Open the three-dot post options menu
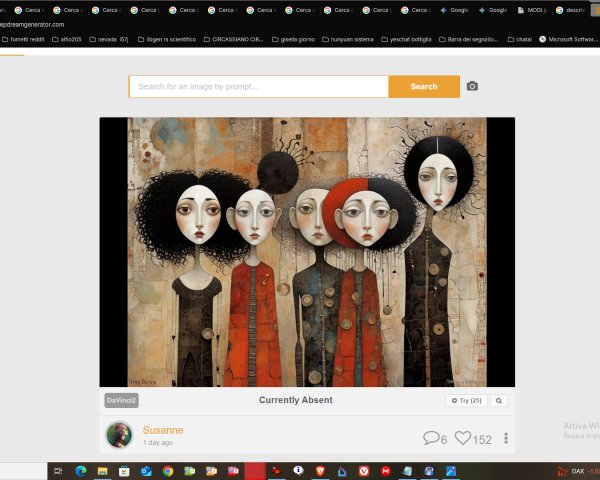The width and height of the screenshot is (600, 480). (x=506, y=438)
